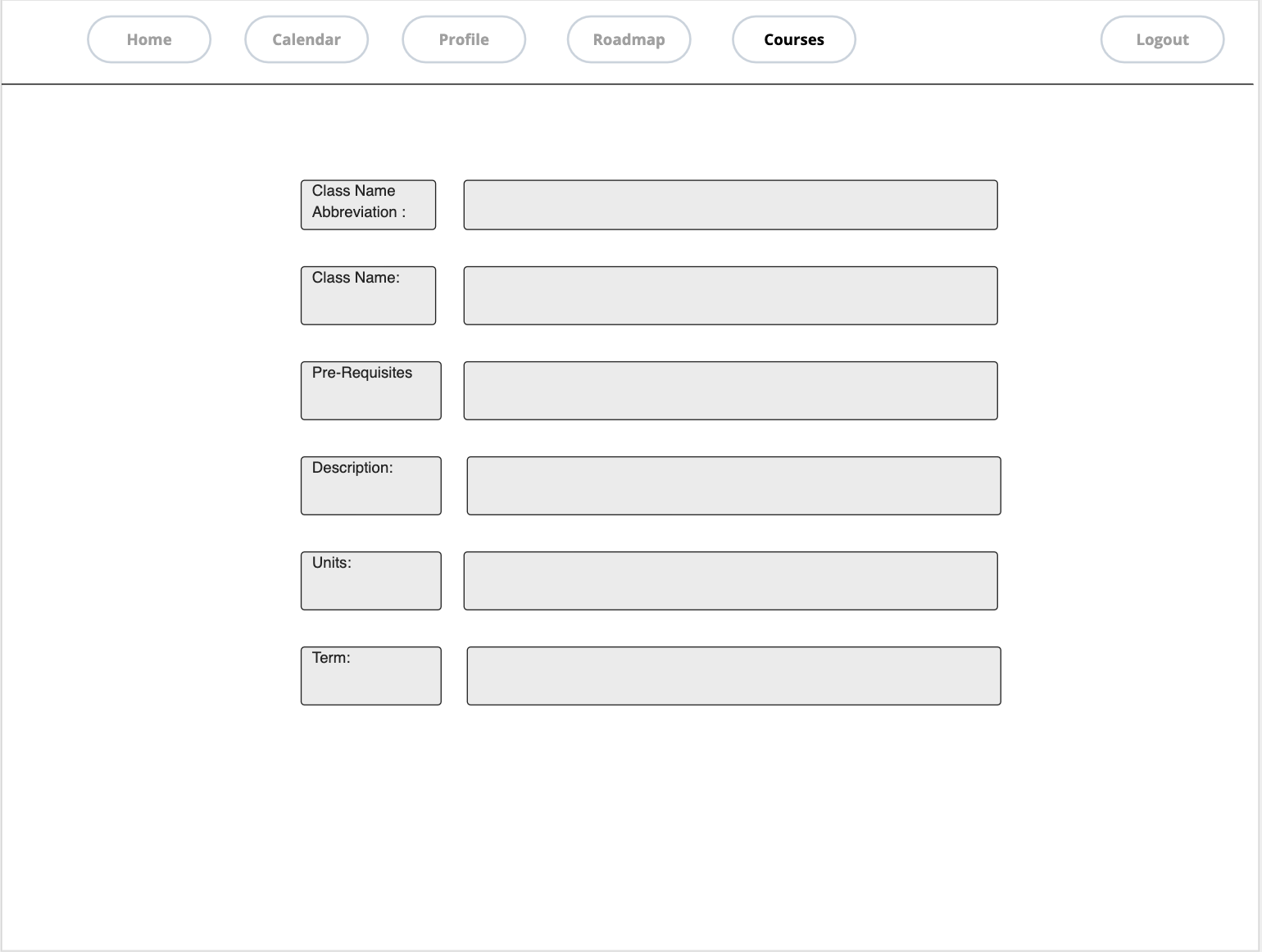Click the "Class Name Abbreviation :" label
Screen dimensions: 1262x952
coord(368,205)
